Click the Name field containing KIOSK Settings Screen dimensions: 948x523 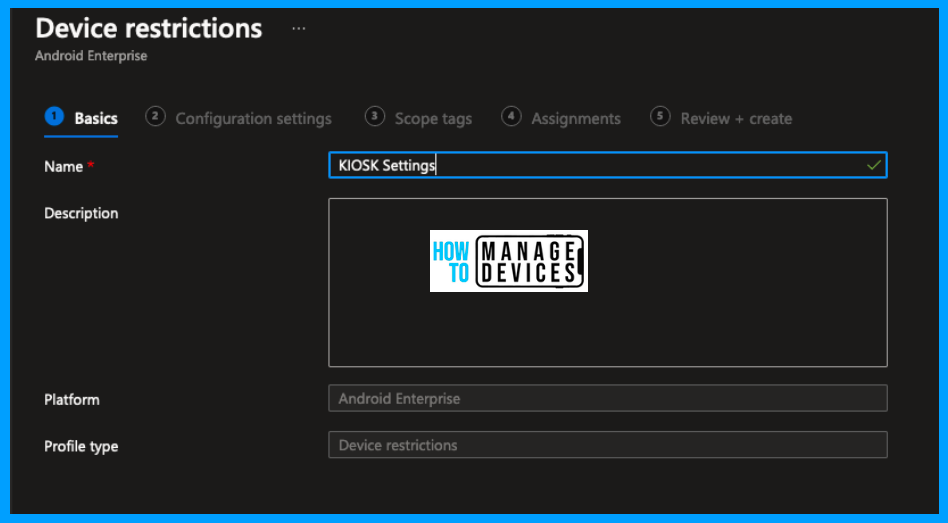coord(608,165)
